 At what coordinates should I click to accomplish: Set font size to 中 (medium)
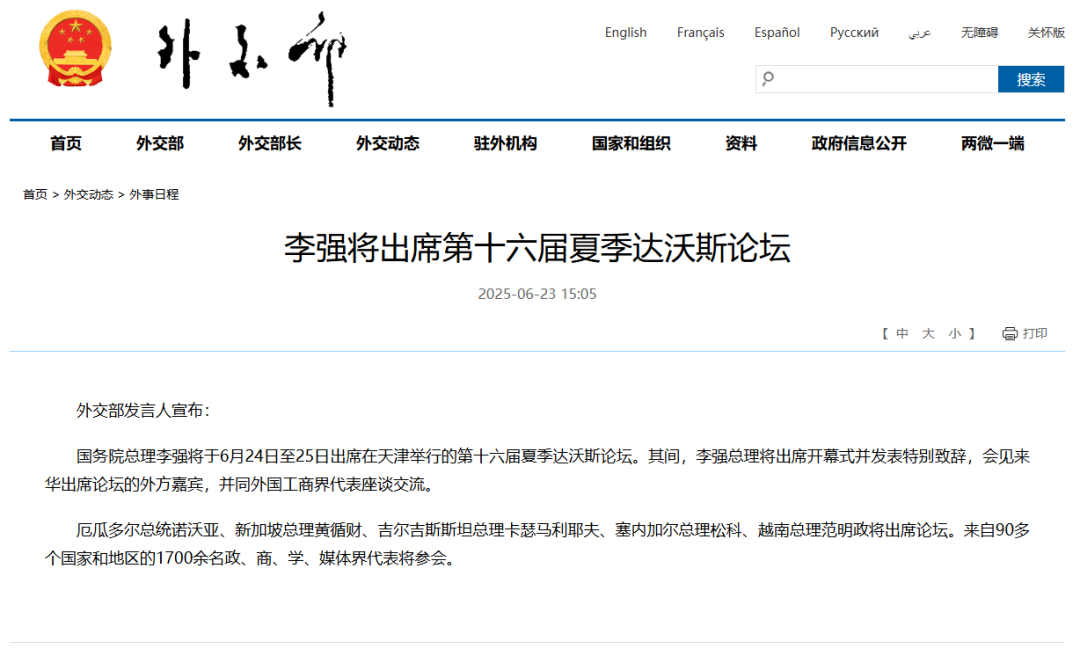(x=902, y=334)
